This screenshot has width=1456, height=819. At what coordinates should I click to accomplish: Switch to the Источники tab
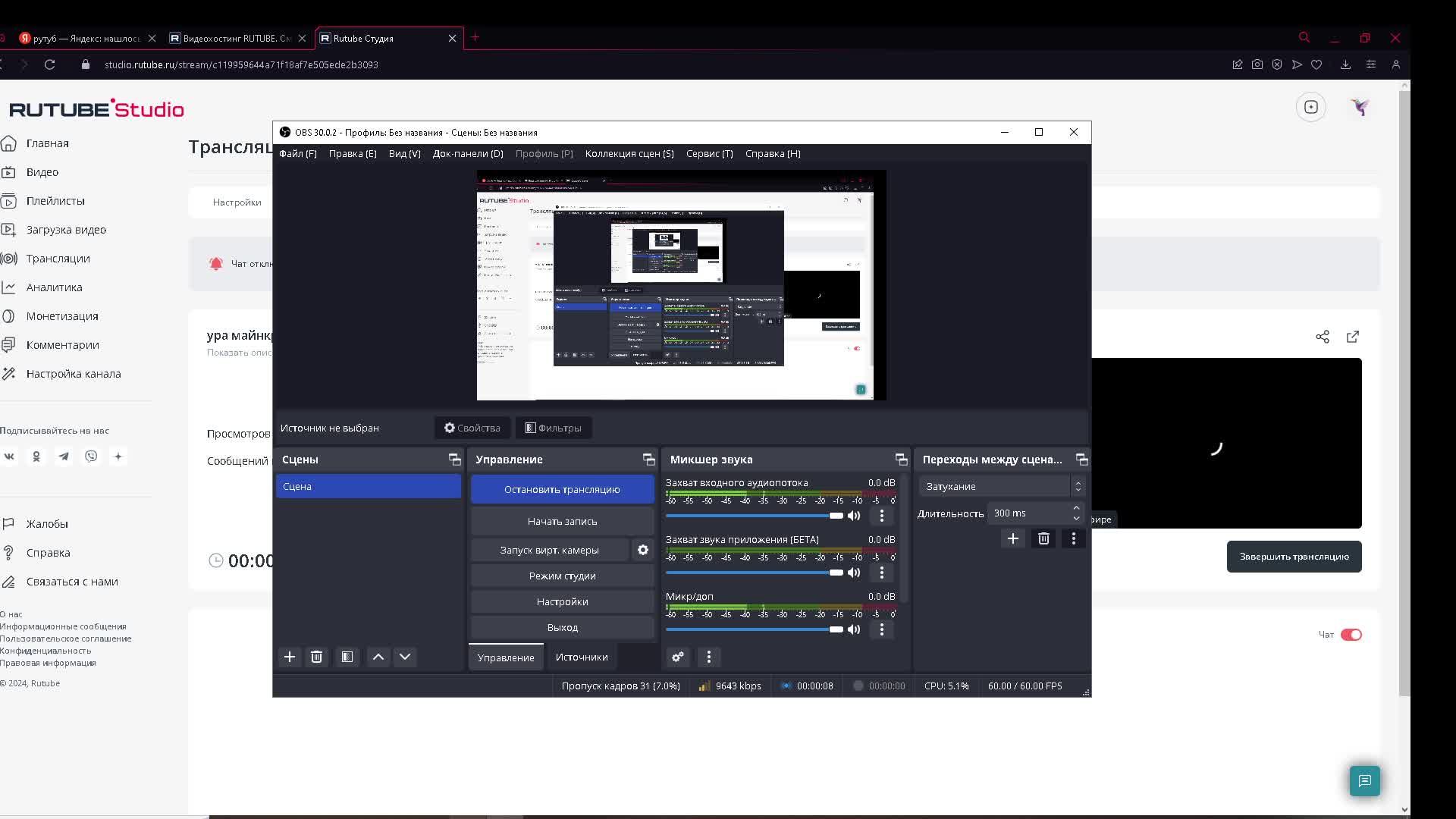click(581, 657)
